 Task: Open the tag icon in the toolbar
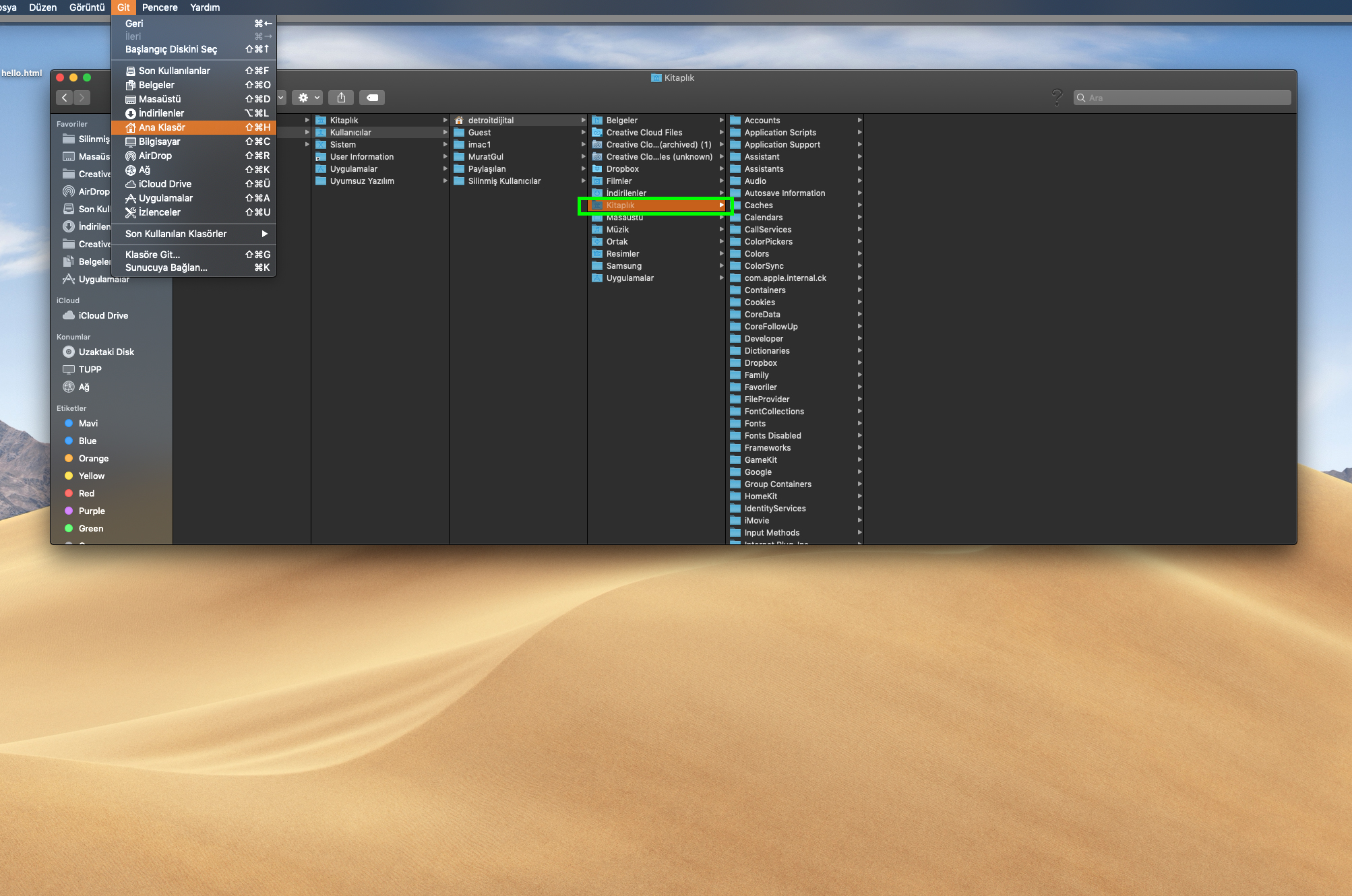click(372, 97)
